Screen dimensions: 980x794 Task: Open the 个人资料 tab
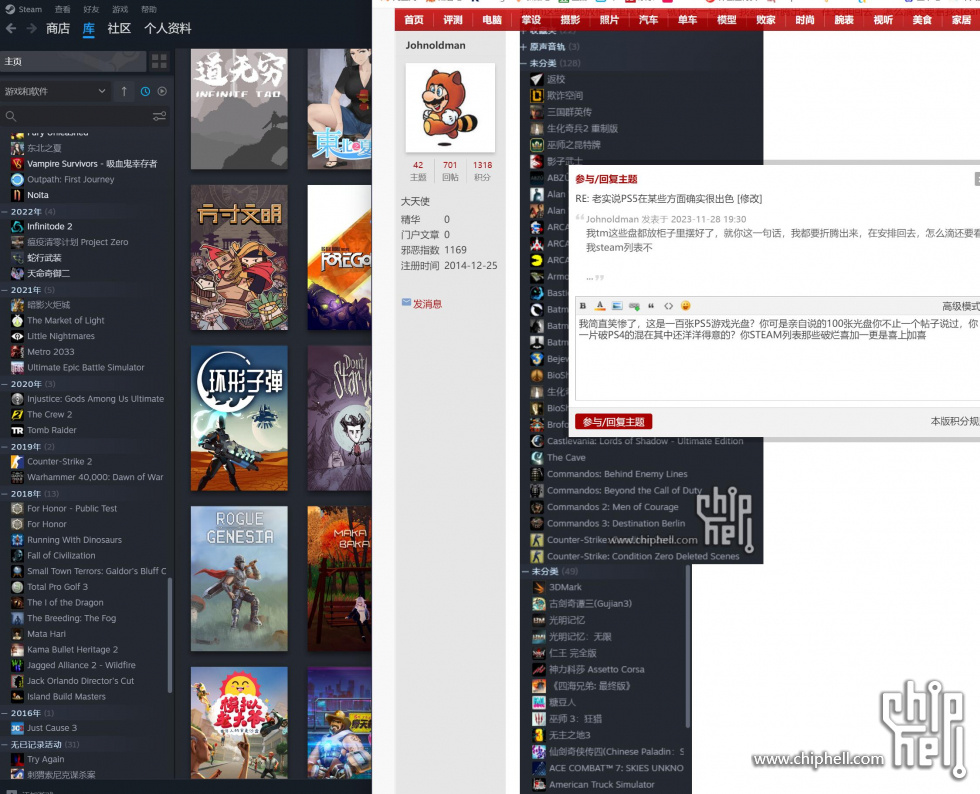pyautogui.click(x=168, y=28)
